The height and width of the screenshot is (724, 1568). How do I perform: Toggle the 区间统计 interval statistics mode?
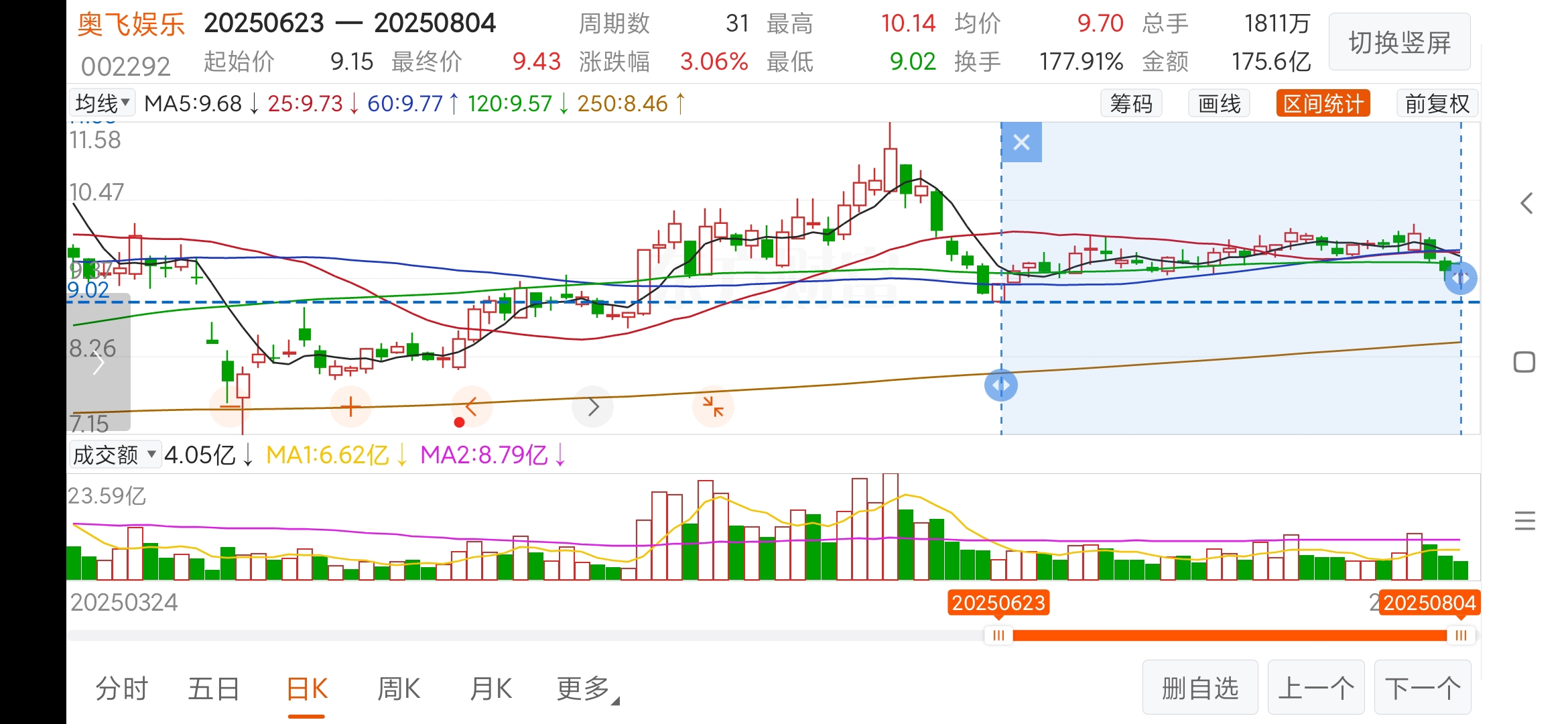point(1323,104)
